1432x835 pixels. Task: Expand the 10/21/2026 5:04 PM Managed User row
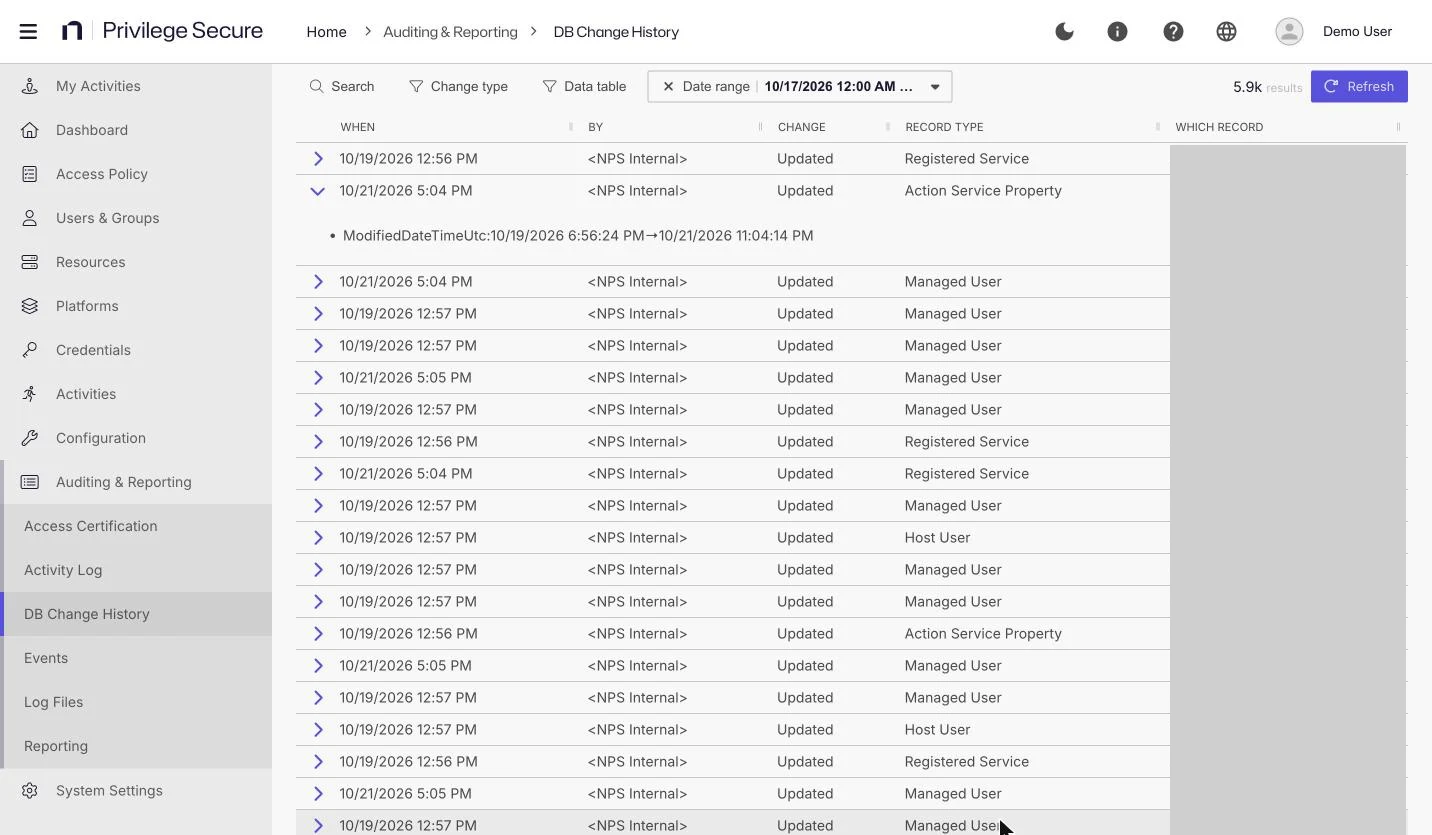coord(318,282)
